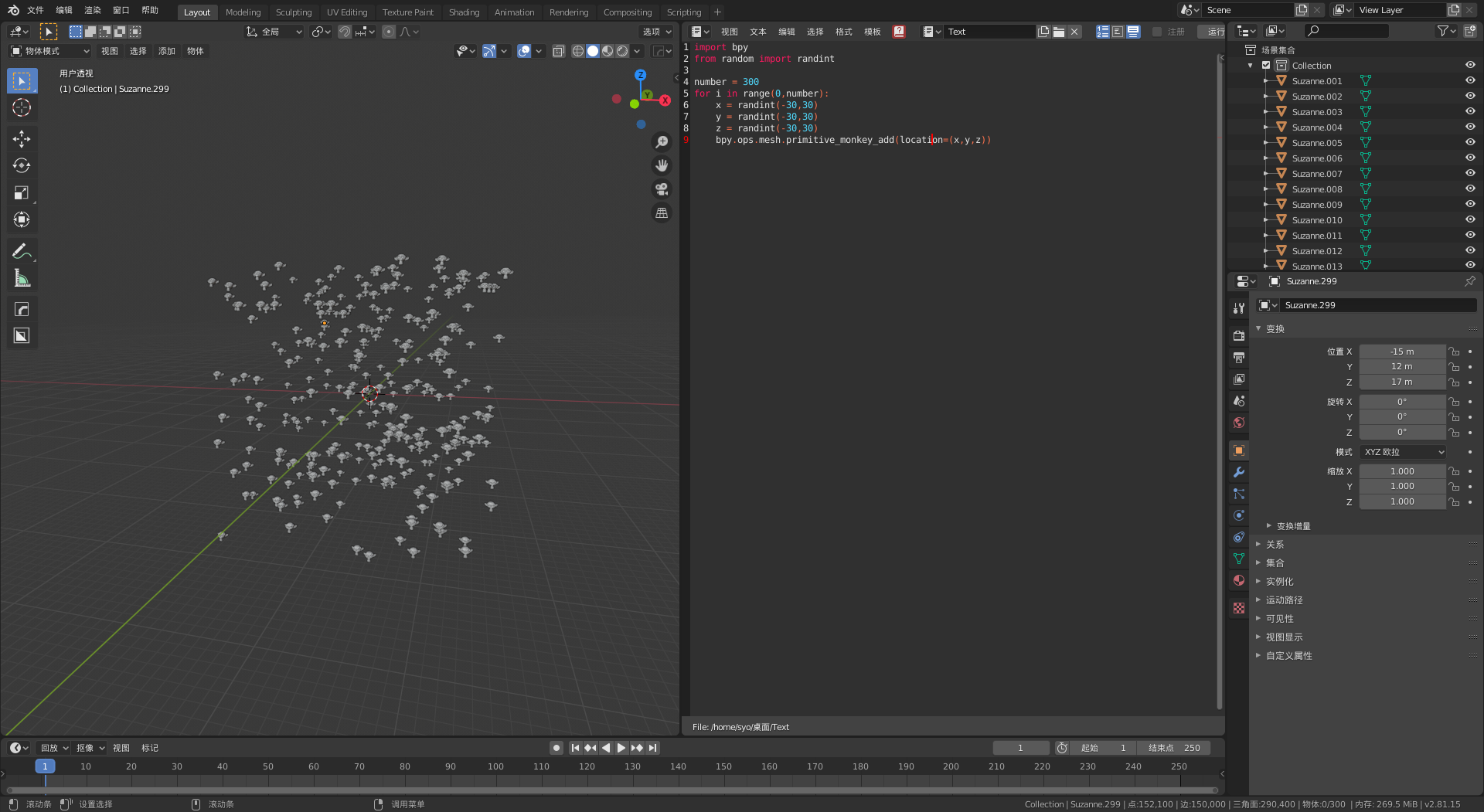Screen dimensions: 1484x812
Task: Select the Transform tool
Action: (22, 219)
